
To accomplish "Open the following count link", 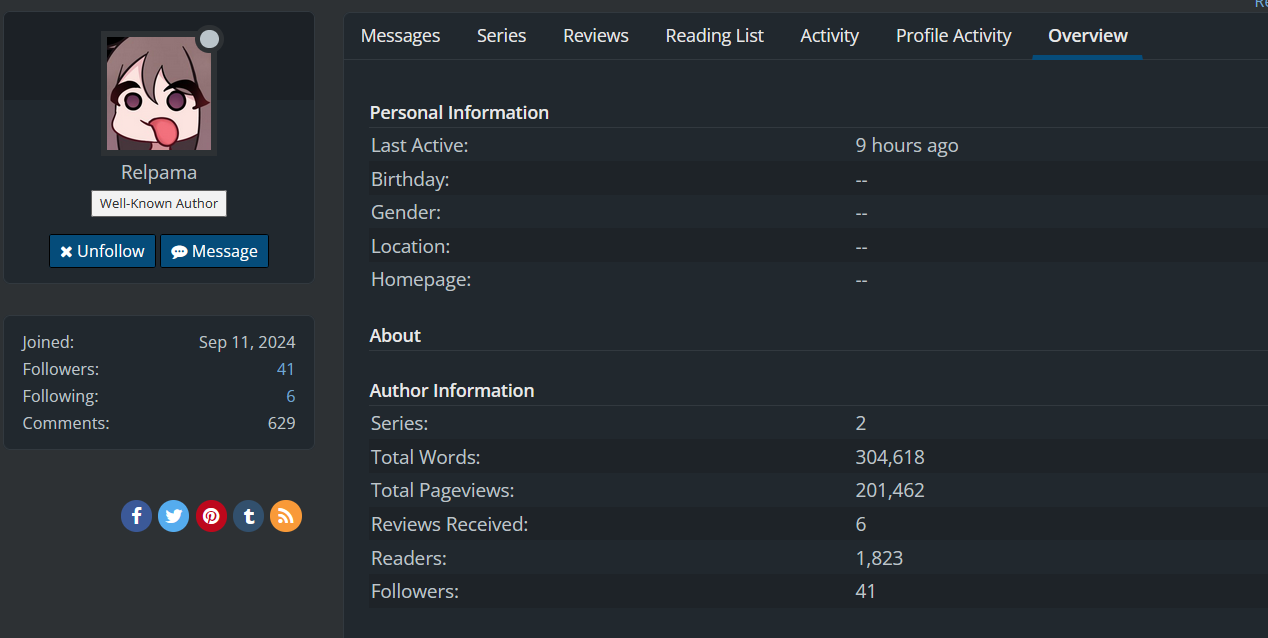I will click(290, 397).
